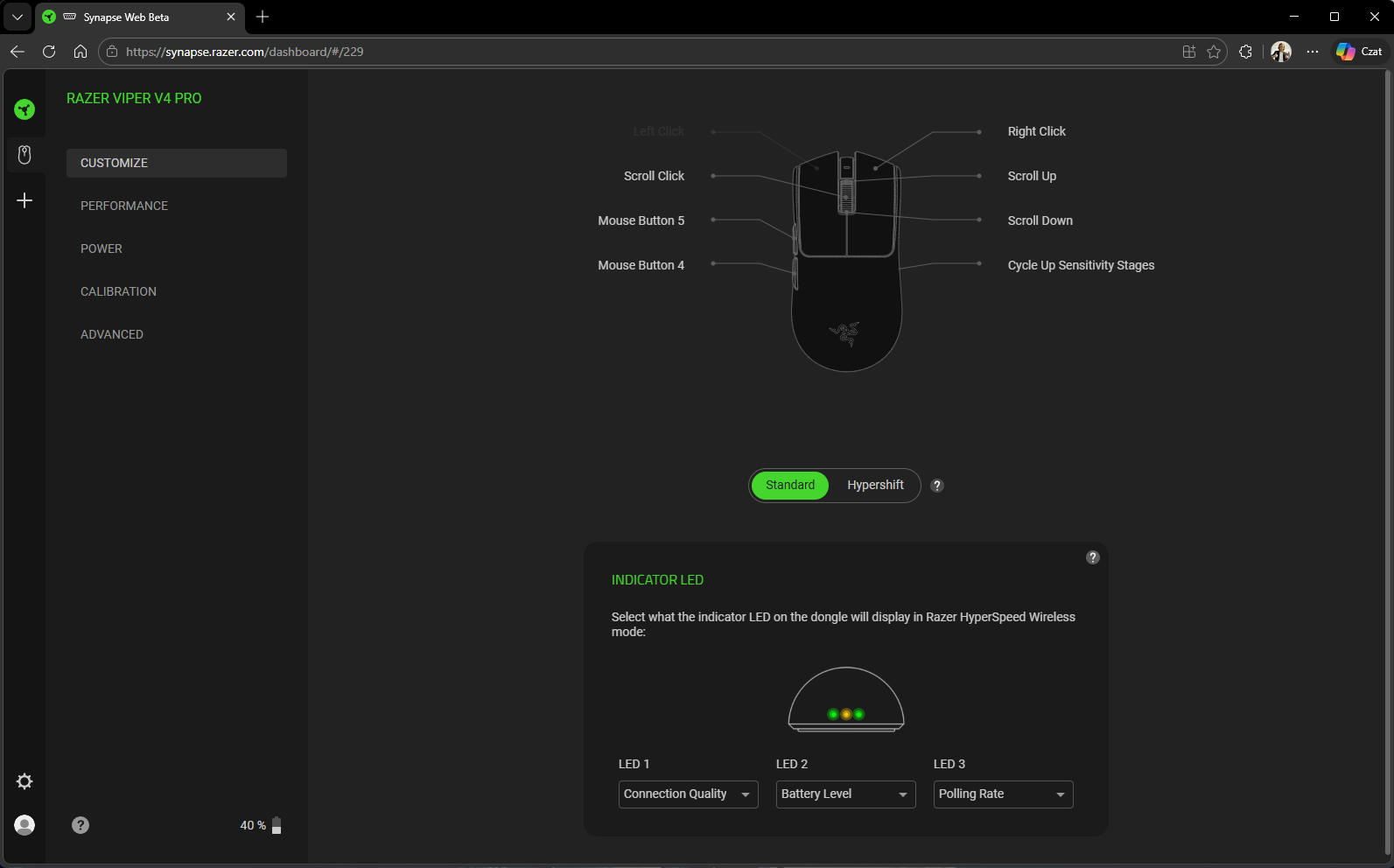Click the RAZER VIPER V4 PRO title

pyautogui.click(x=134, y=98)
